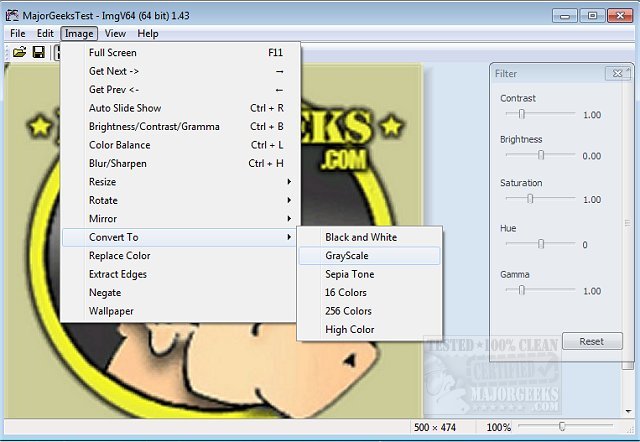640x442 pixels.
Task: Click the Filter panel title
Action: tap(506, 74)
